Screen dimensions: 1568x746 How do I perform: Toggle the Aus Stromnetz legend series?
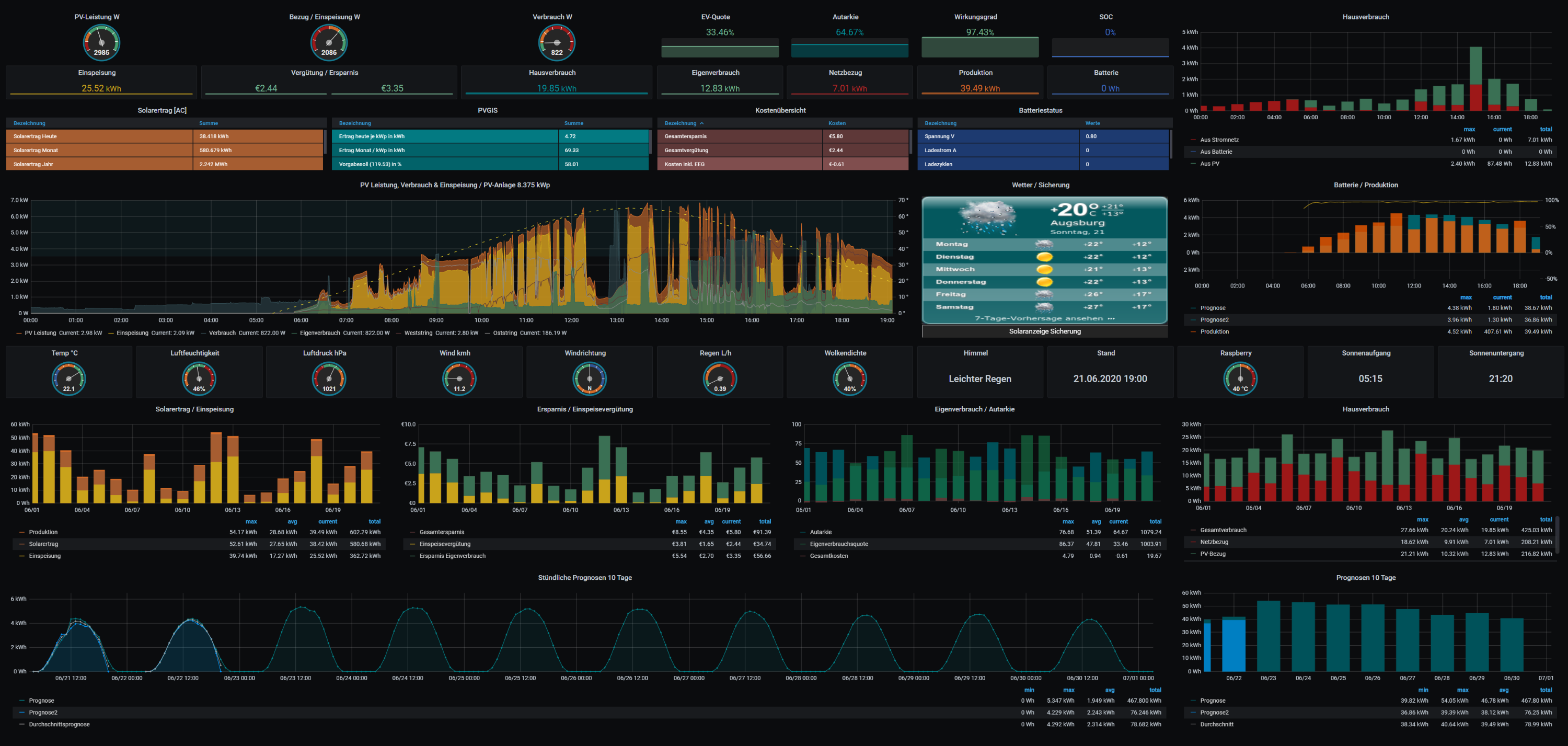1219,140
